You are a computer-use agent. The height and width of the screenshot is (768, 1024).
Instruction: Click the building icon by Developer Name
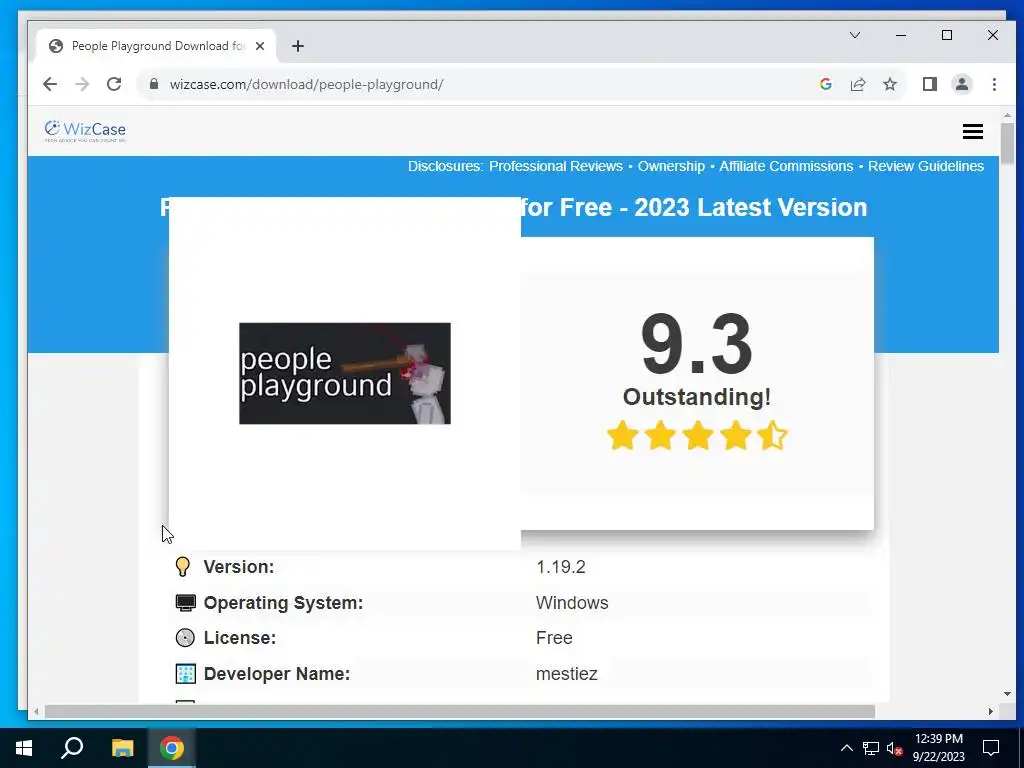coord(185,674)
